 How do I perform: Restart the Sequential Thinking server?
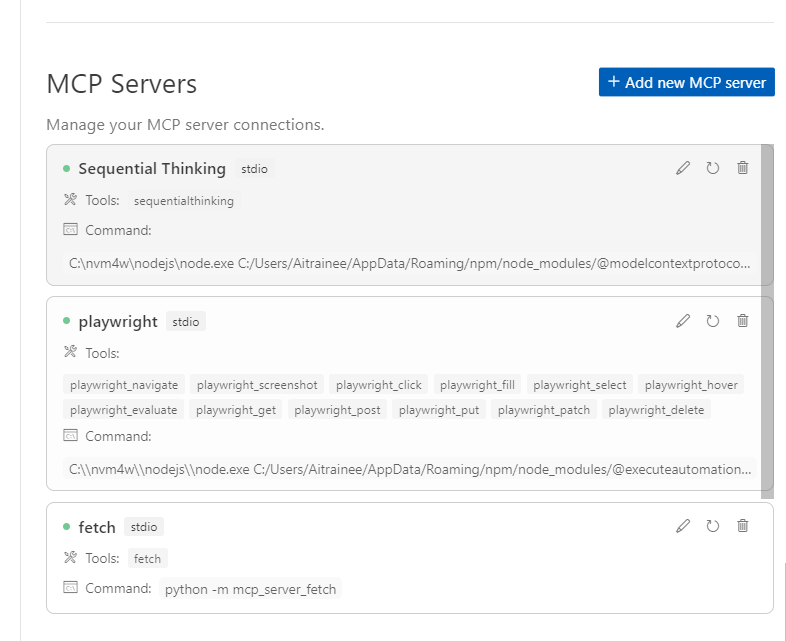tap(713, 168)
